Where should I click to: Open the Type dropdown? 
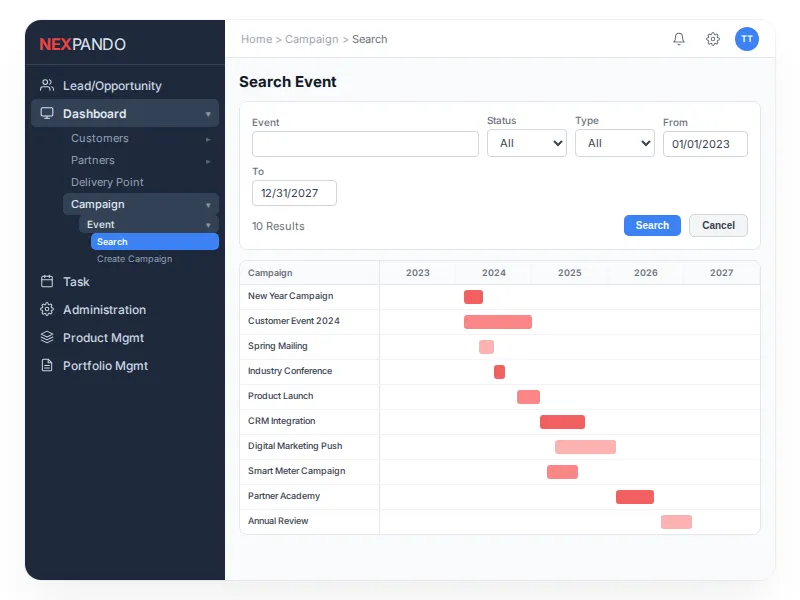[x=615, y=143]
